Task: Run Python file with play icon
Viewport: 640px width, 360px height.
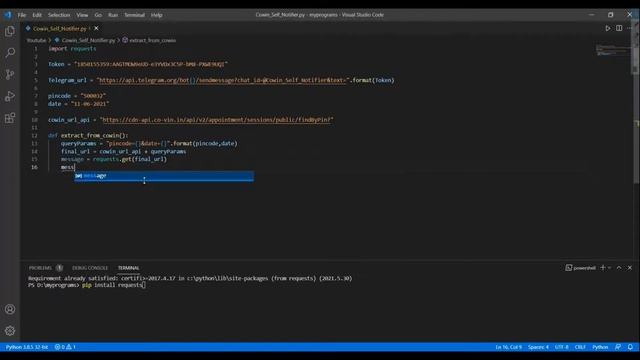Action: click(608, 28)
